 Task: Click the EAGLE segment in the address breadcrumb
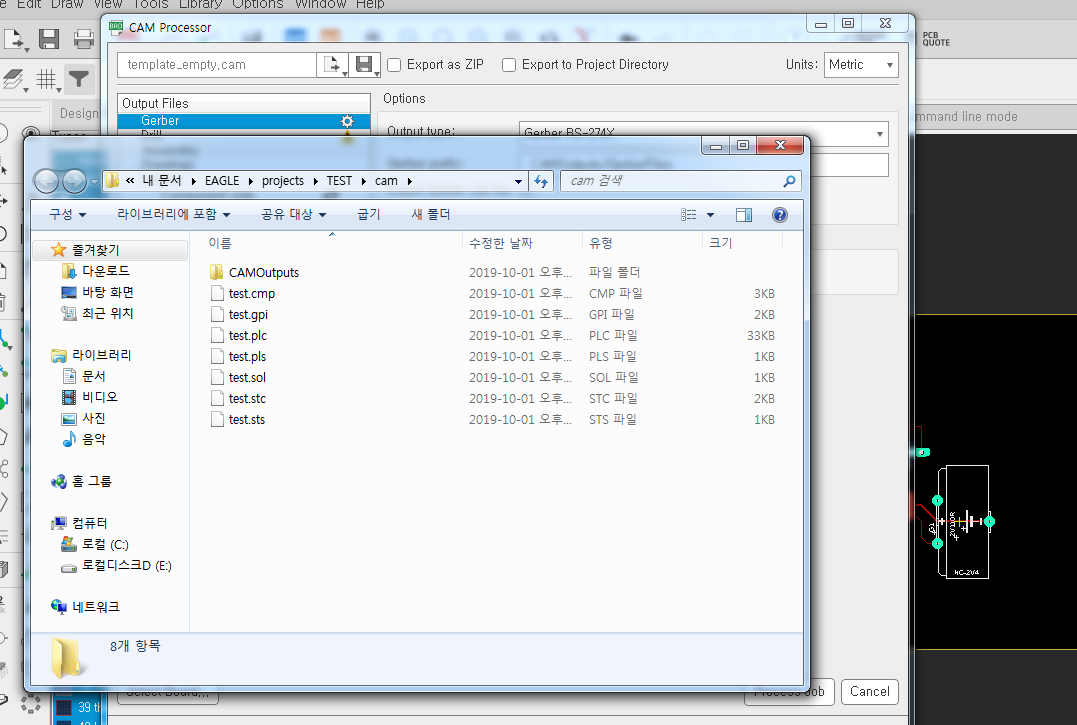click(x=222, y=181)
